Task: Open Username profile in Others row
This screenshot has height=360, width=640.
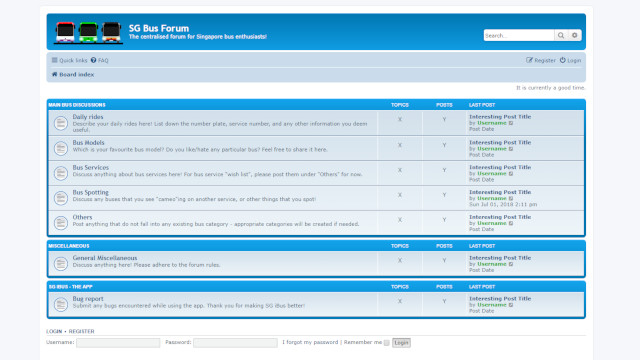Action: click(x=492, y=223)
